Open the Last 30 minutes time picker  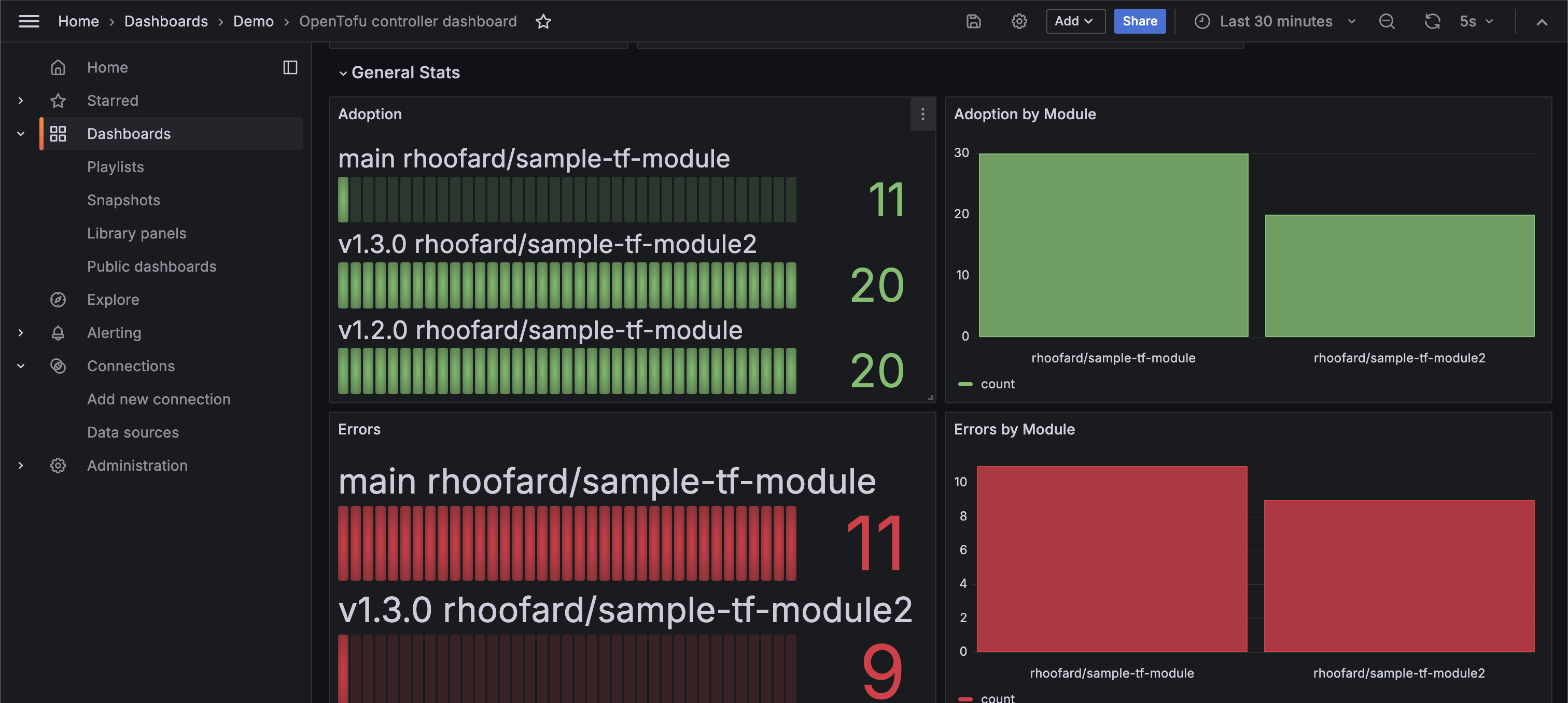click(x=1275, y=21)
